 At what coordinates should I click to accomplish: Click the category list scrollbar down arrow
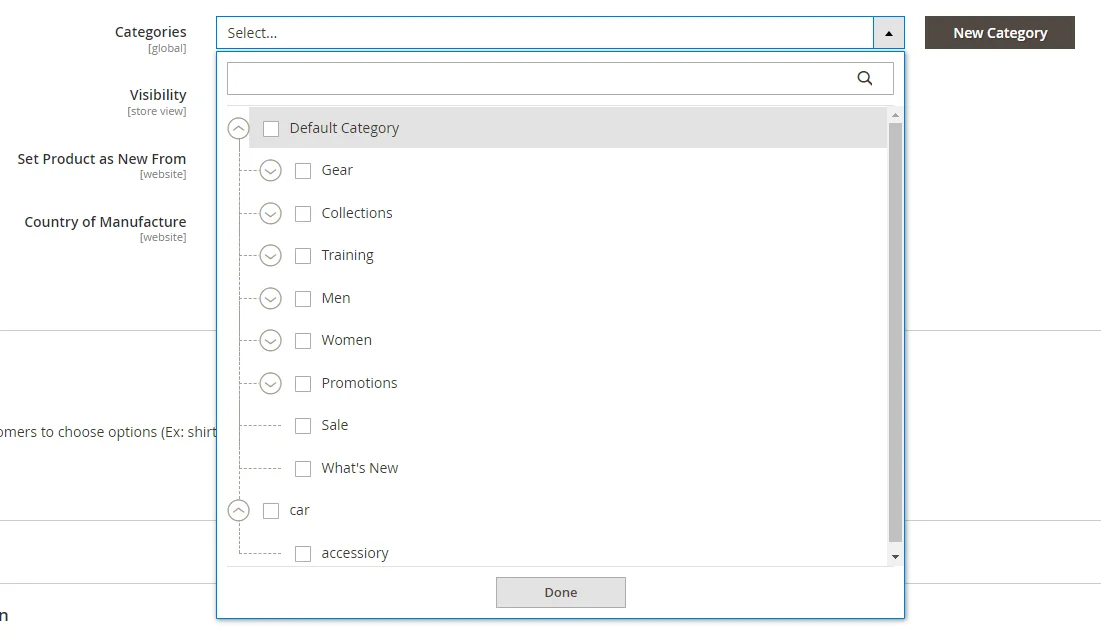click(x=895, y=556)
